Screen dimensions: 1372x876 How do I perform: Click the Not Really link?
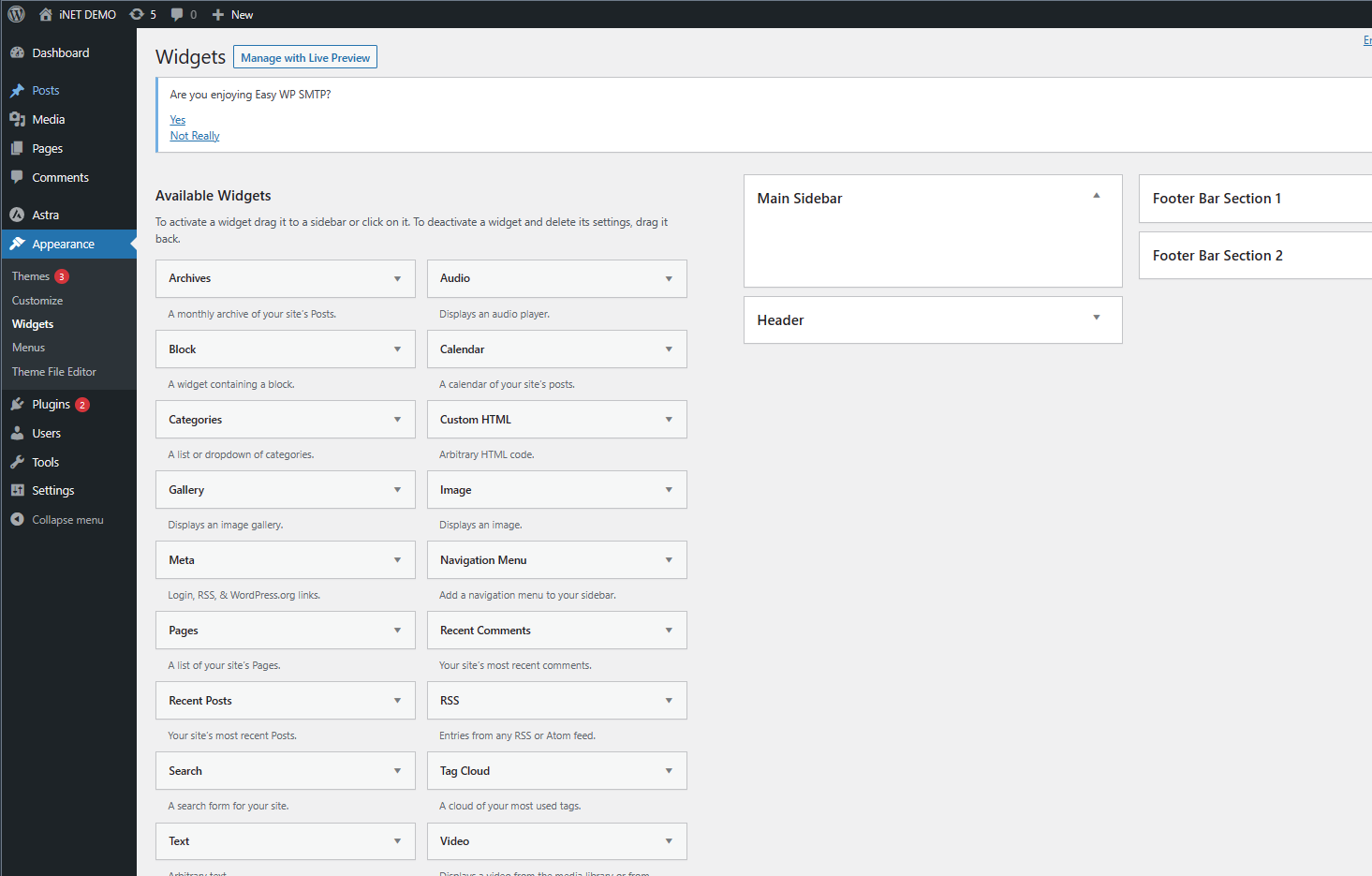195,136
